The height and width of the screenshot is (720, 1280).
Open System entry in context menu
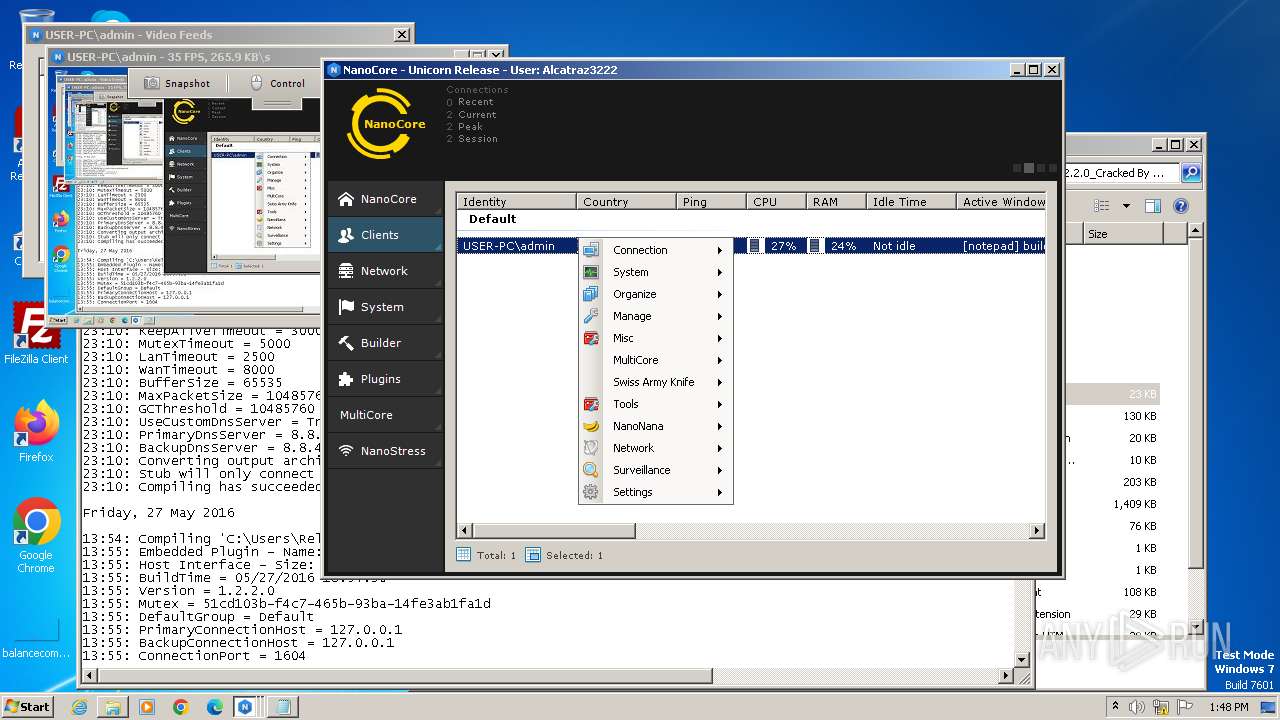click(655, 272)
